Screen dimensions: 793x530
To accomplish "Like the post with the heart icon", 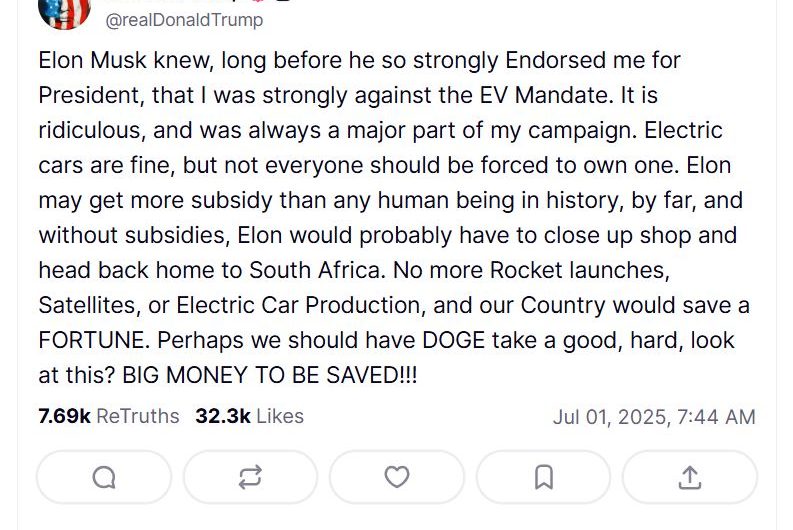I will coord(397,478).
